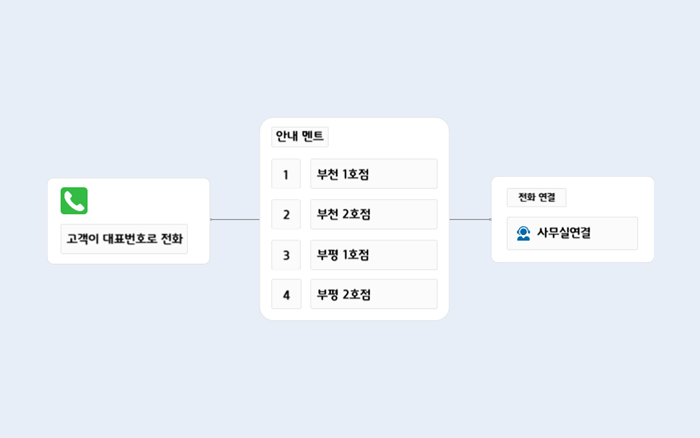This screenshot has width=700, height=438.
Task: Choose the '부평 2호점' option
Action: pos(373,294)
